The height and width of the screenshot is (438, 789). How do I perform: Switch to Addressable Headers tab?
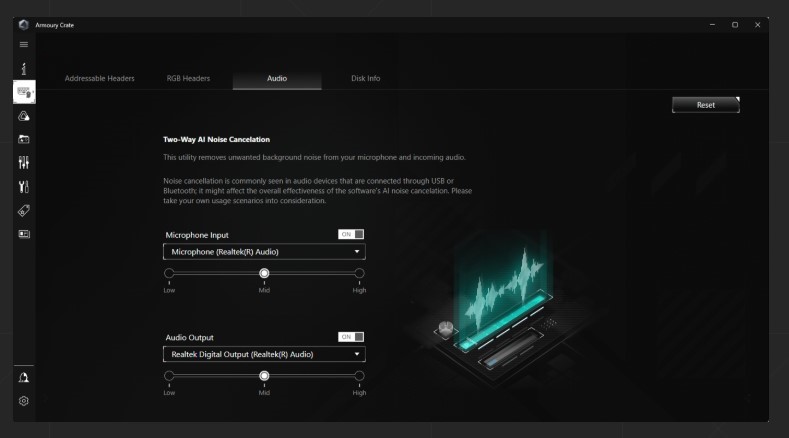[100, 79]
